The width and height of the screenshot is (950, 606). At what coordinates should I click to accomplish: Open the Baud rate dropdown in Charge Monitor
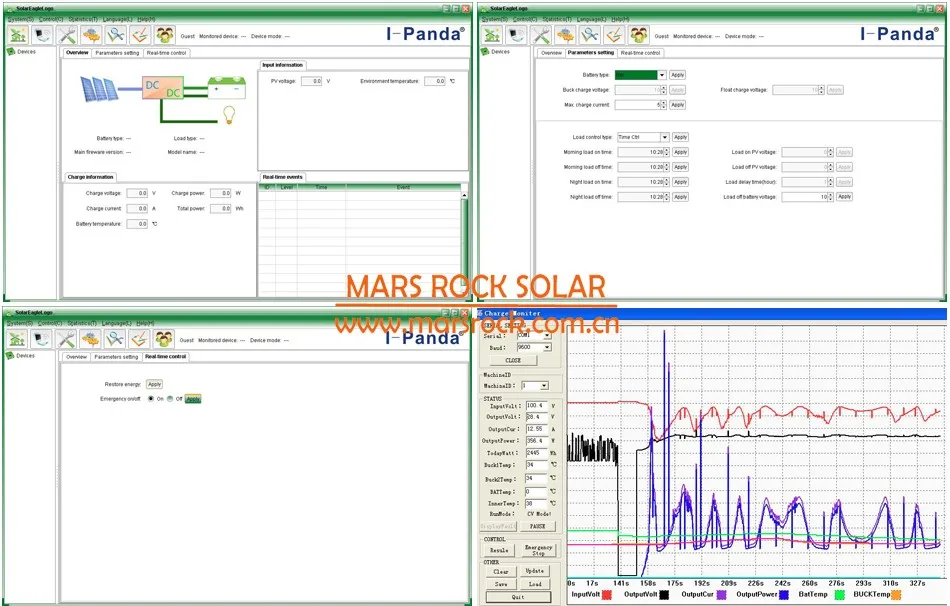pyautogui.click(x=547, y=347)
